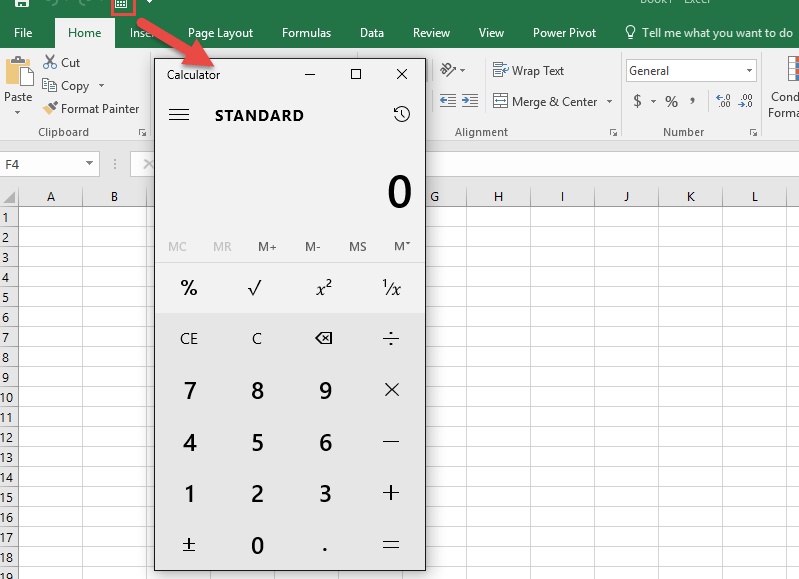Expand Number format dialog launcher
This screenshot has height=579, width=799.
pyautogui.click(x=753, y=133)
